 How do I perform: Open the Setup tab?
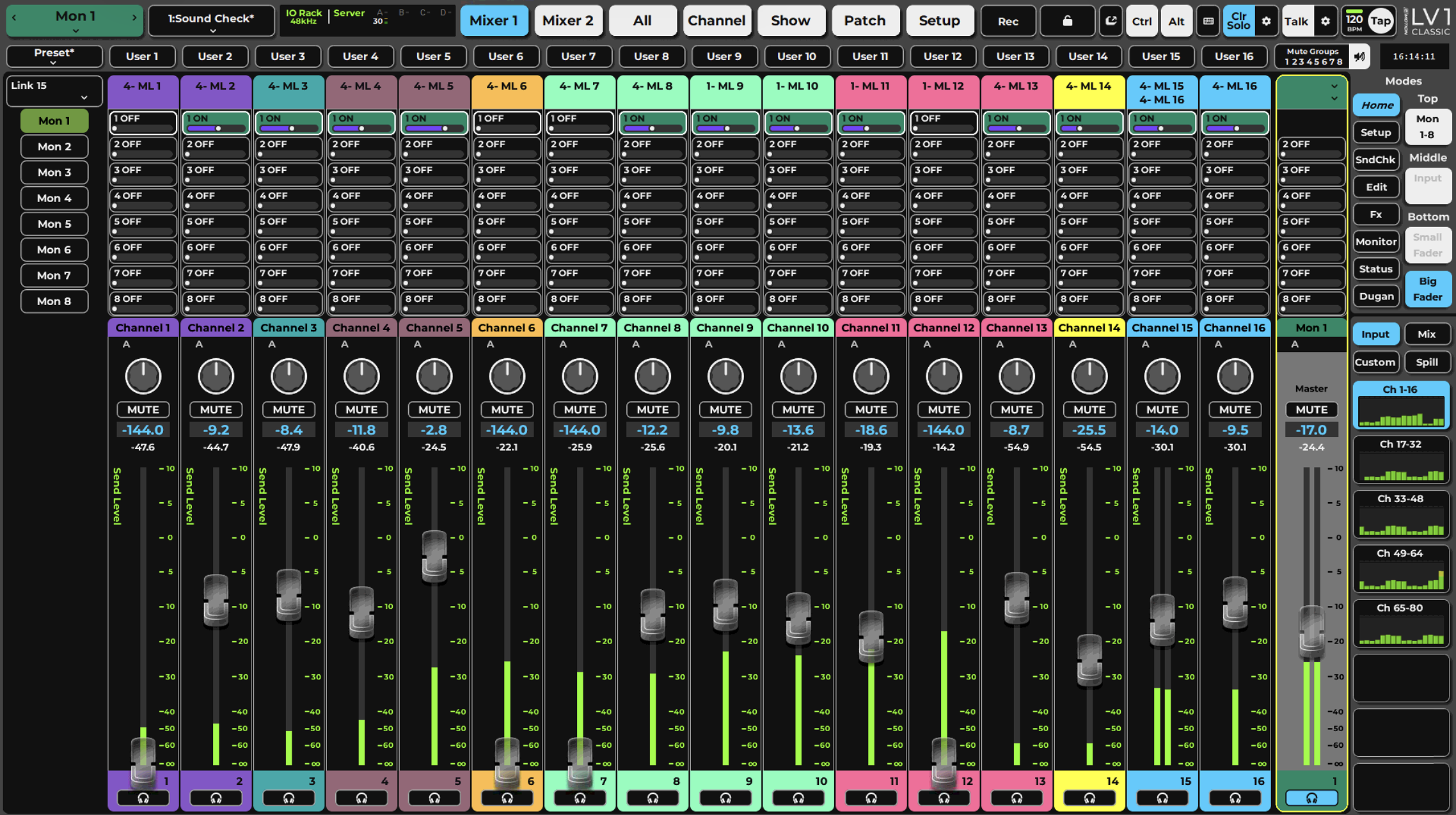939,20
